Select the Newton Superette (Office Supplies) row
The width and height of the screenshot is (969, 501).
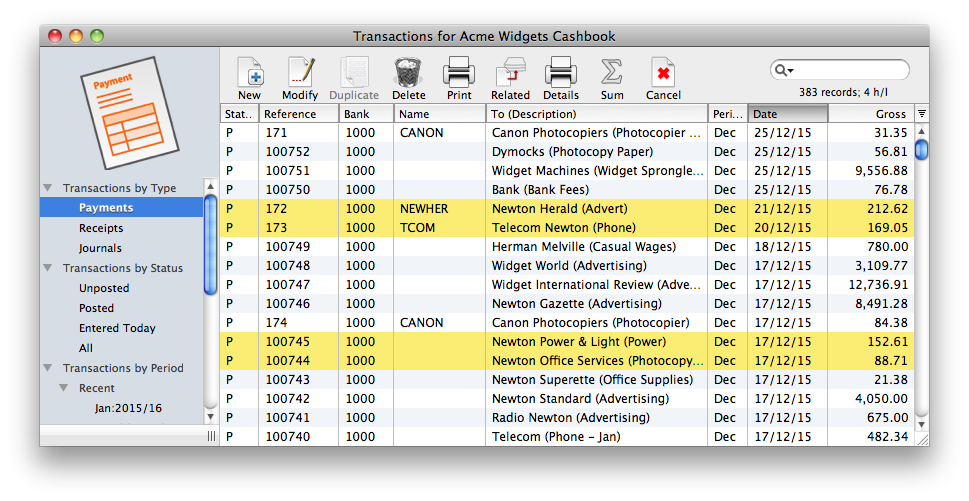[x=567, y=379]
